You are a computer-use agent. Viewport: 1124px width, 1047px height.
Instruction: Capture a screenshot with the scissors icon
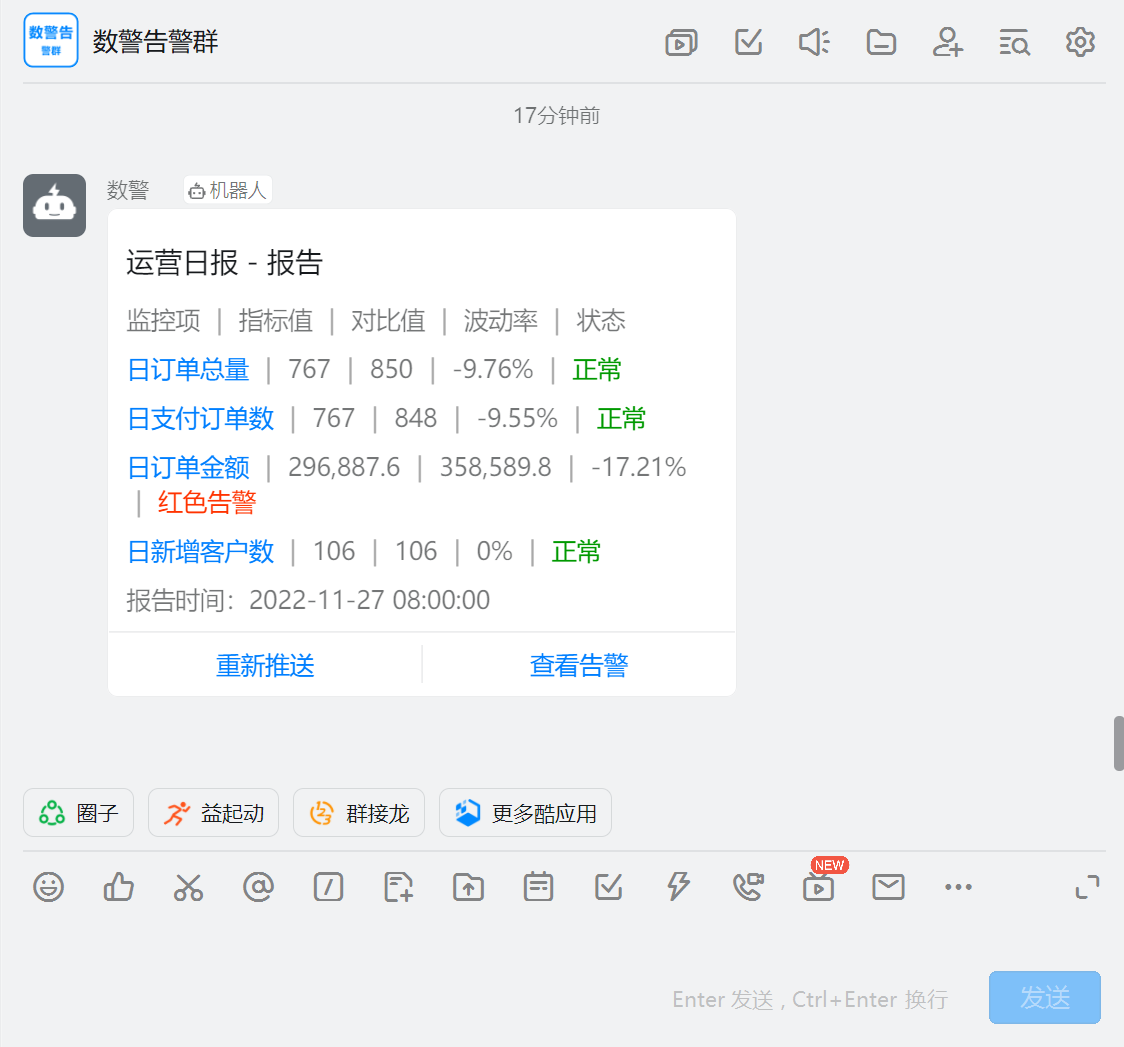pyautogui.click(x=188, y=887)
